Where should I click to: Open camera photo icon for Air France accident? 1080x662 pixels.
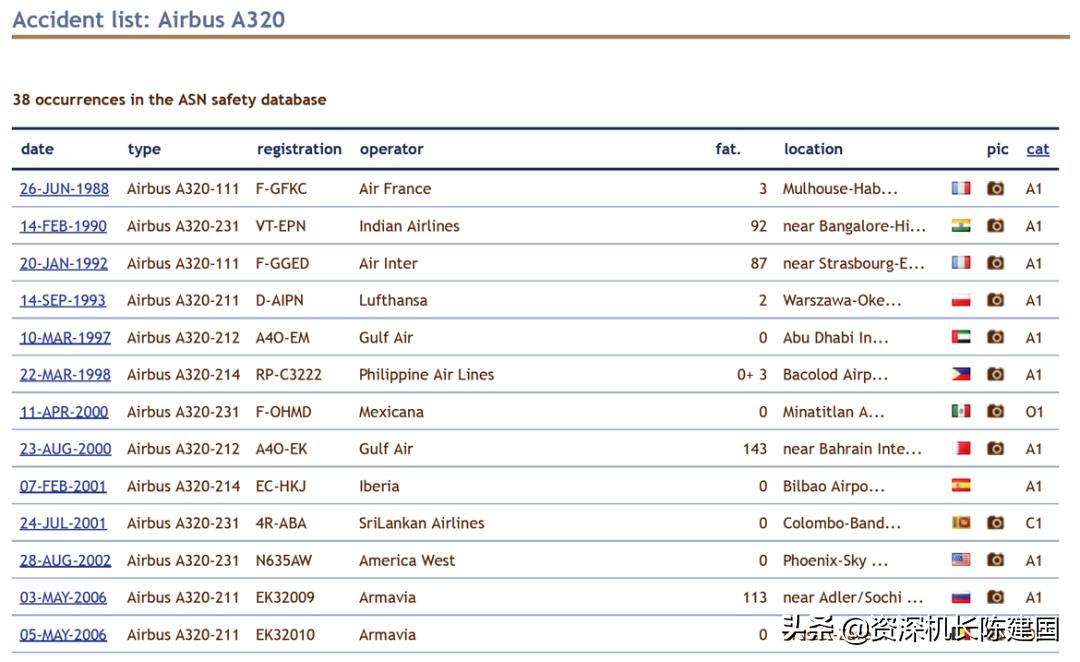[x=995, y=188]
